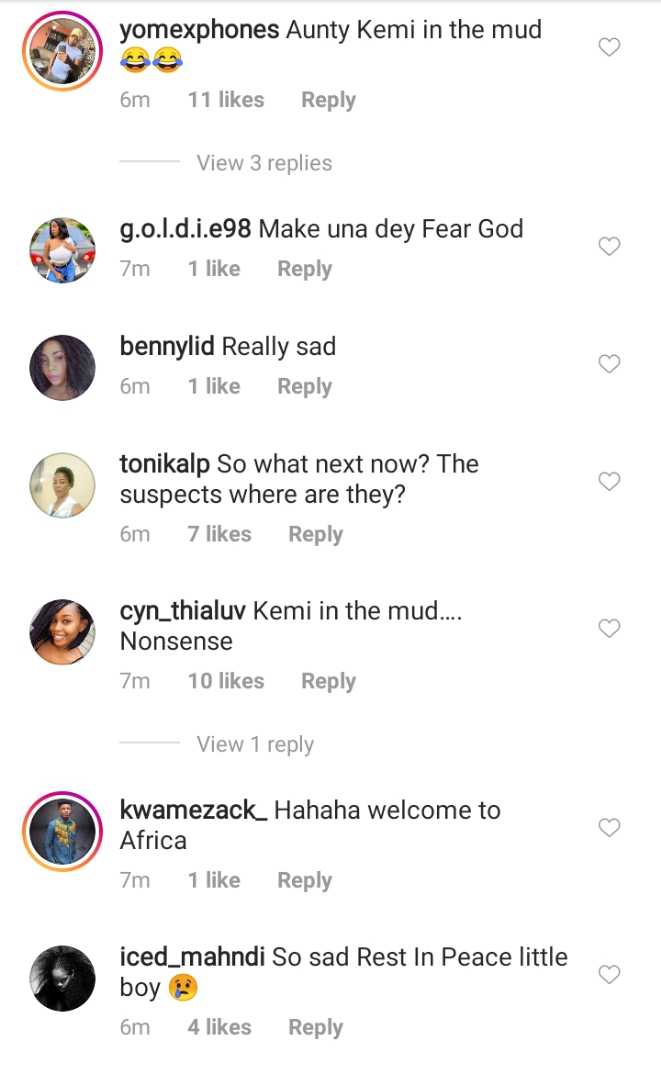Reply to iced_mahndi's comment
The height and width of the screenshot is (1072, 661).
(x=315, y=1027)
